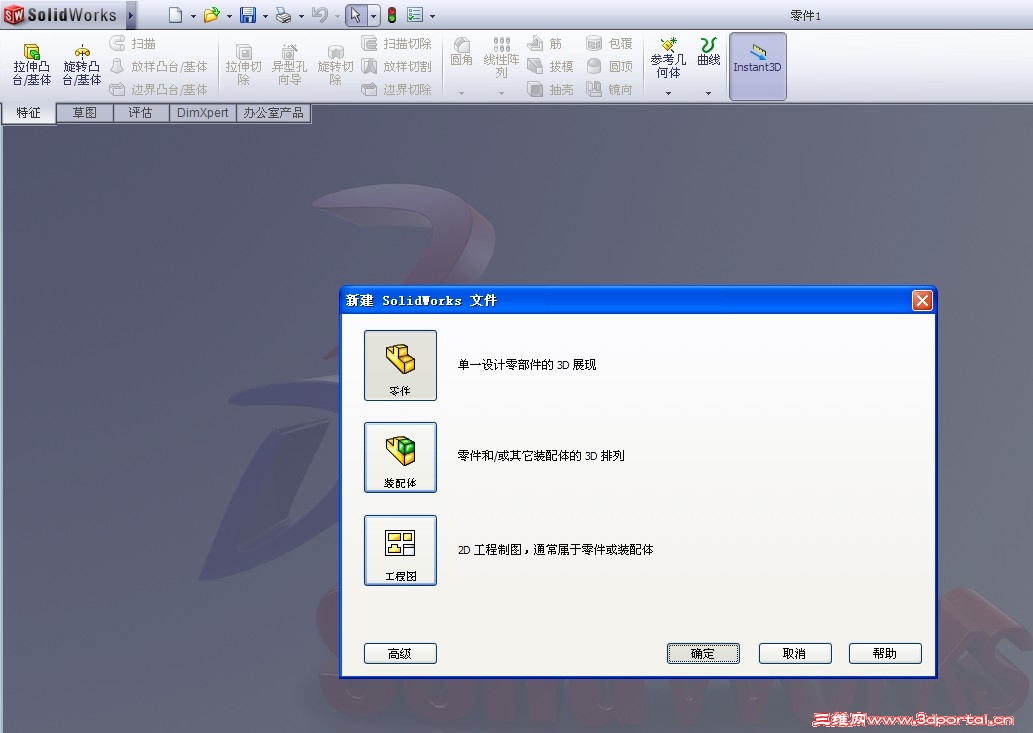The height and width of the screenshot is (733, 1033).
Task: Click Lofted Boss/Base (放样凸台/基体)
Action: [158, 67]
